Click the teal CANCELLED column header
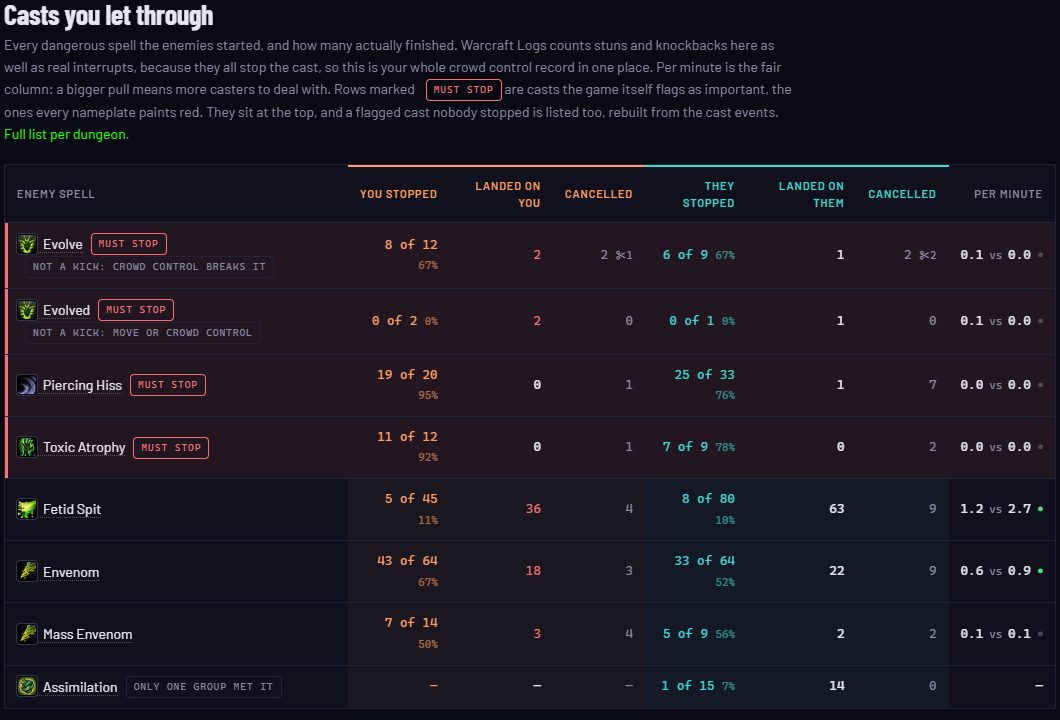 click(x=902, y=194)
